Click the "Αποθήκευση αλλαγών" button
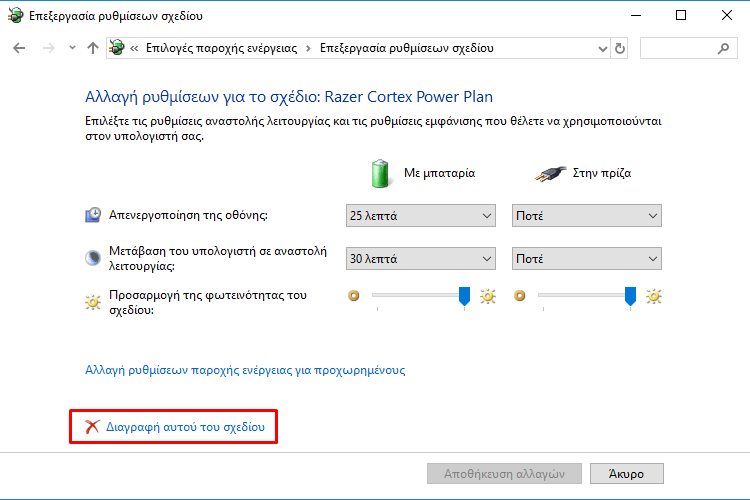Viewport: 750px width, 500px height. tap(504, 474)
